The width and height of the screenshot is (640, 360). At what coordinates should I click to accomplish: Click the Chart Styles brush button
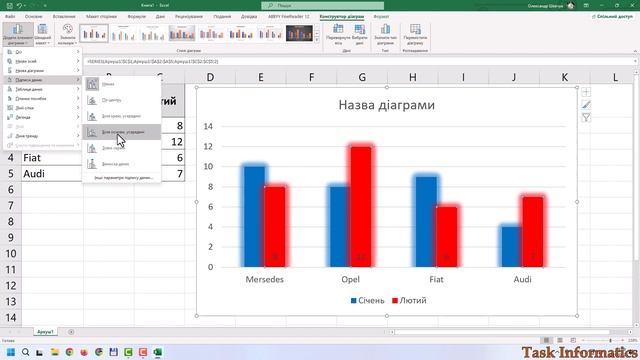(x=586, y=105)
